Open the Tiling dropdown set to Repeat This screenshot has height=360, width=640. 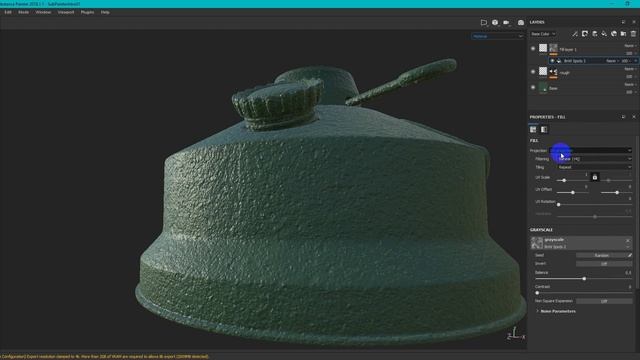594,167
